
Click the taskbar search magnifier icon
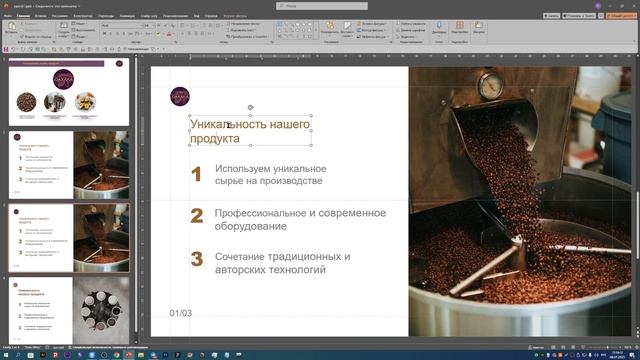click(18, 355)
